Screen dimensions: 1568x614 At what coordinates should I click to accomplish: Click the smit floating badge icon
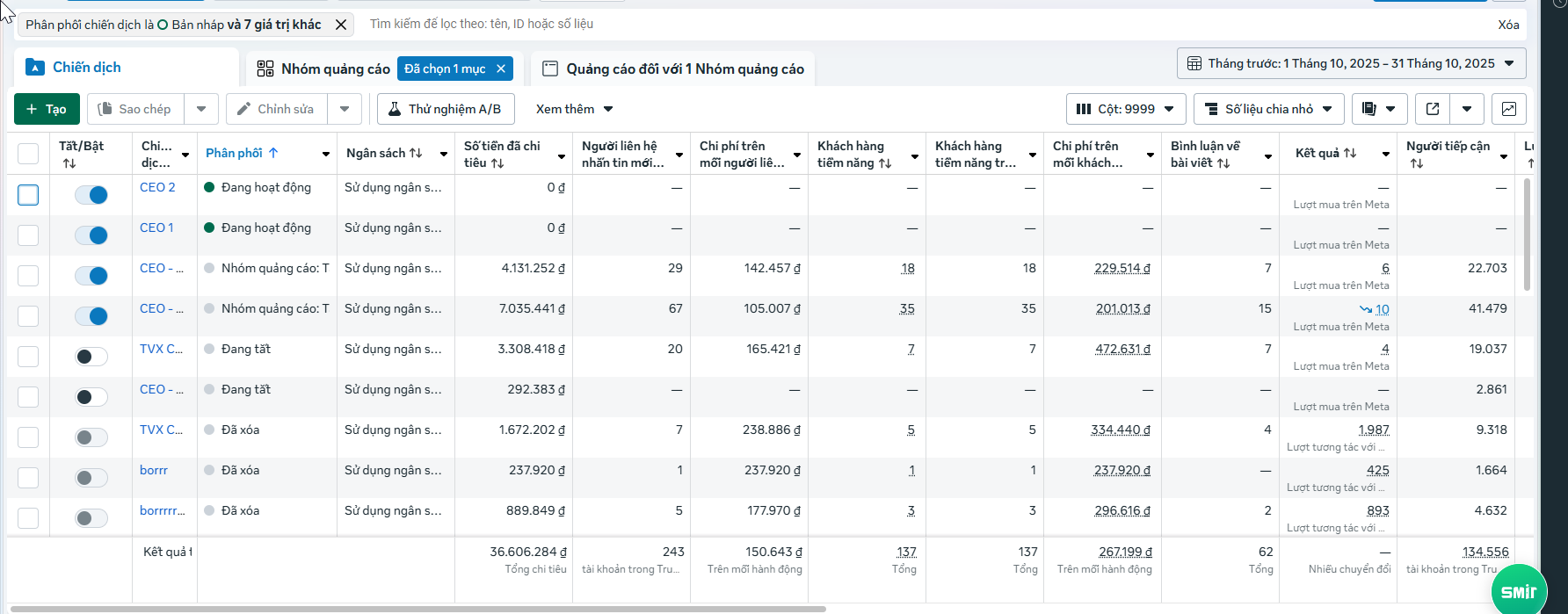pos(1518,591)
